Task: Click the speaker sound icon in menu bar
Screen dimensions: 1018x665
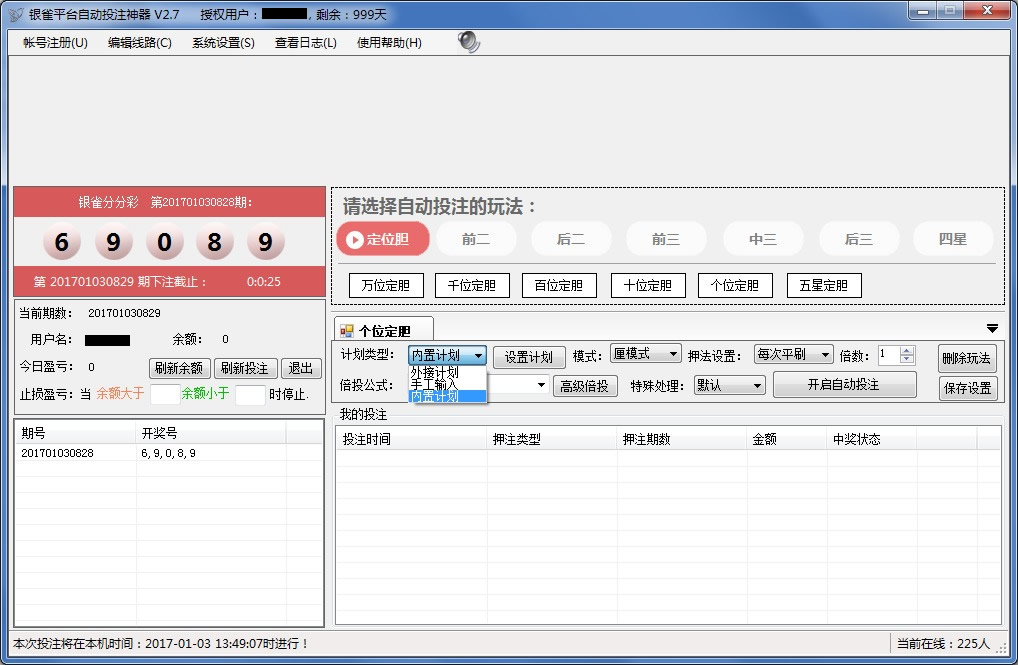Action: 469,42
